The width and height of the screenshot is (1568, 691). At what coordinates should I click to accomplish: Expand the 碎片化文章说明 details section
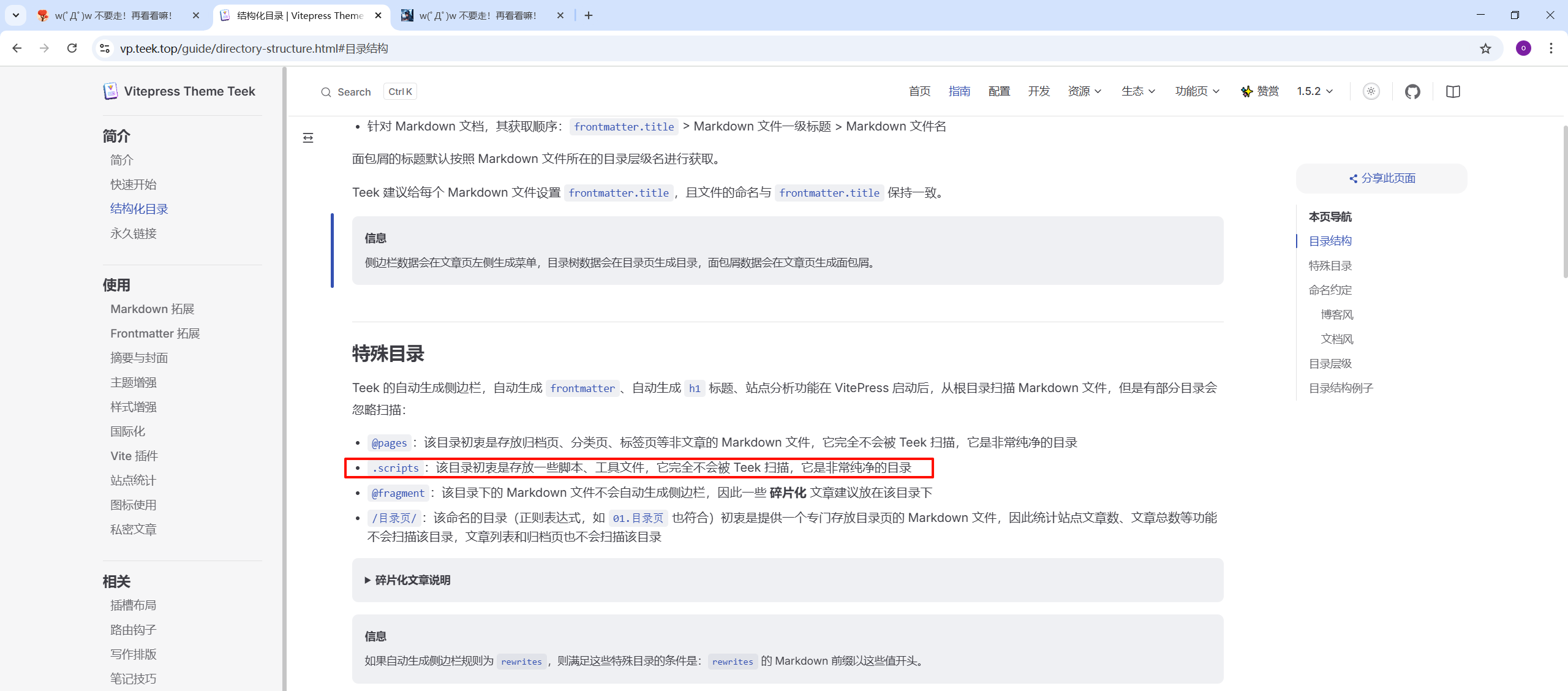tap(412, 580)
